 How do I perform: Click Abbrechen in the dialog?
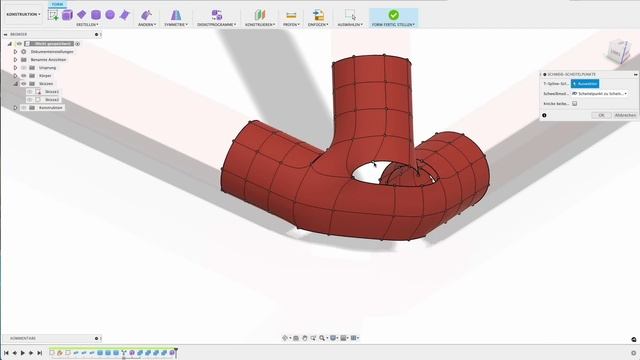point(625,116)
